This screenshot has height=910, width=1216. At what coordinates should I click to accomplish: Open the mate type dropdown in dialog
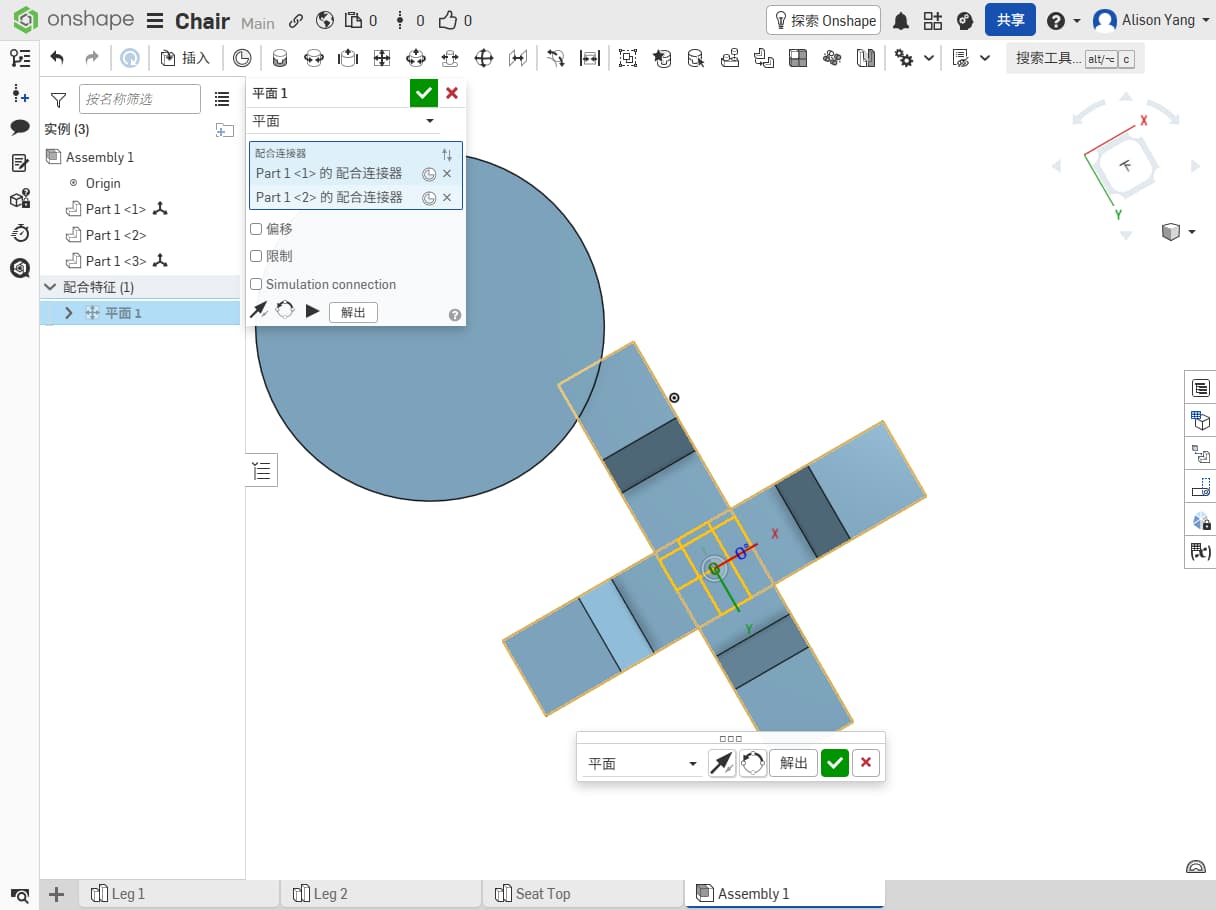[x=344, y=121]
